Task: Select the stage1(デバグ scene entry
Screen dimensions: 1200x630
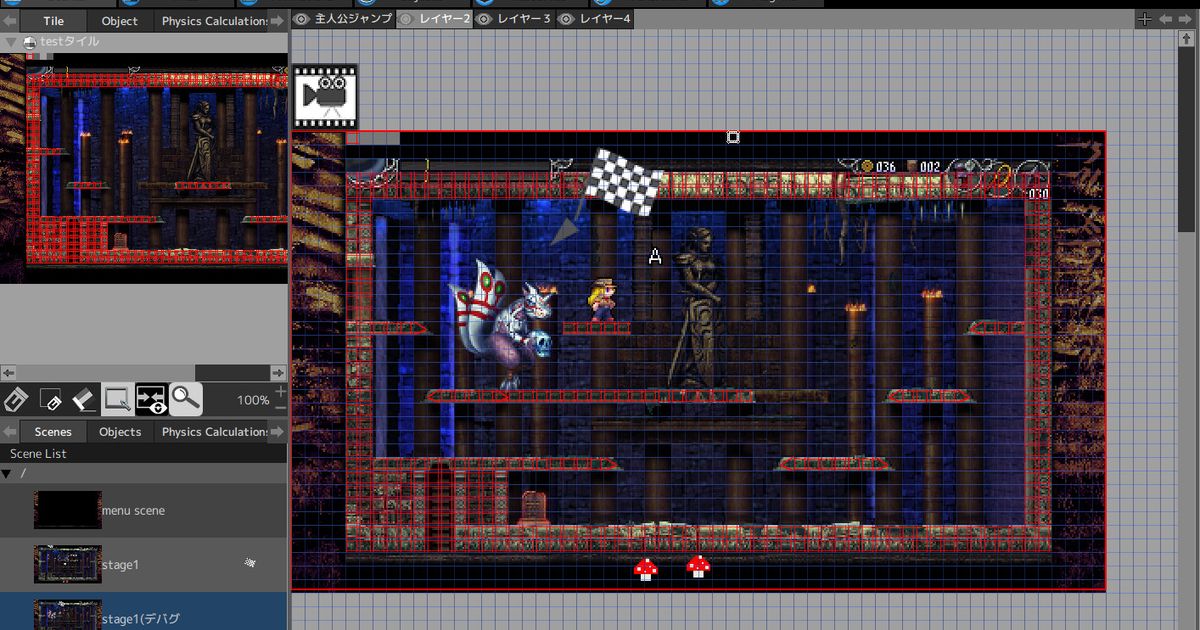Action: [x=143, y=611]
